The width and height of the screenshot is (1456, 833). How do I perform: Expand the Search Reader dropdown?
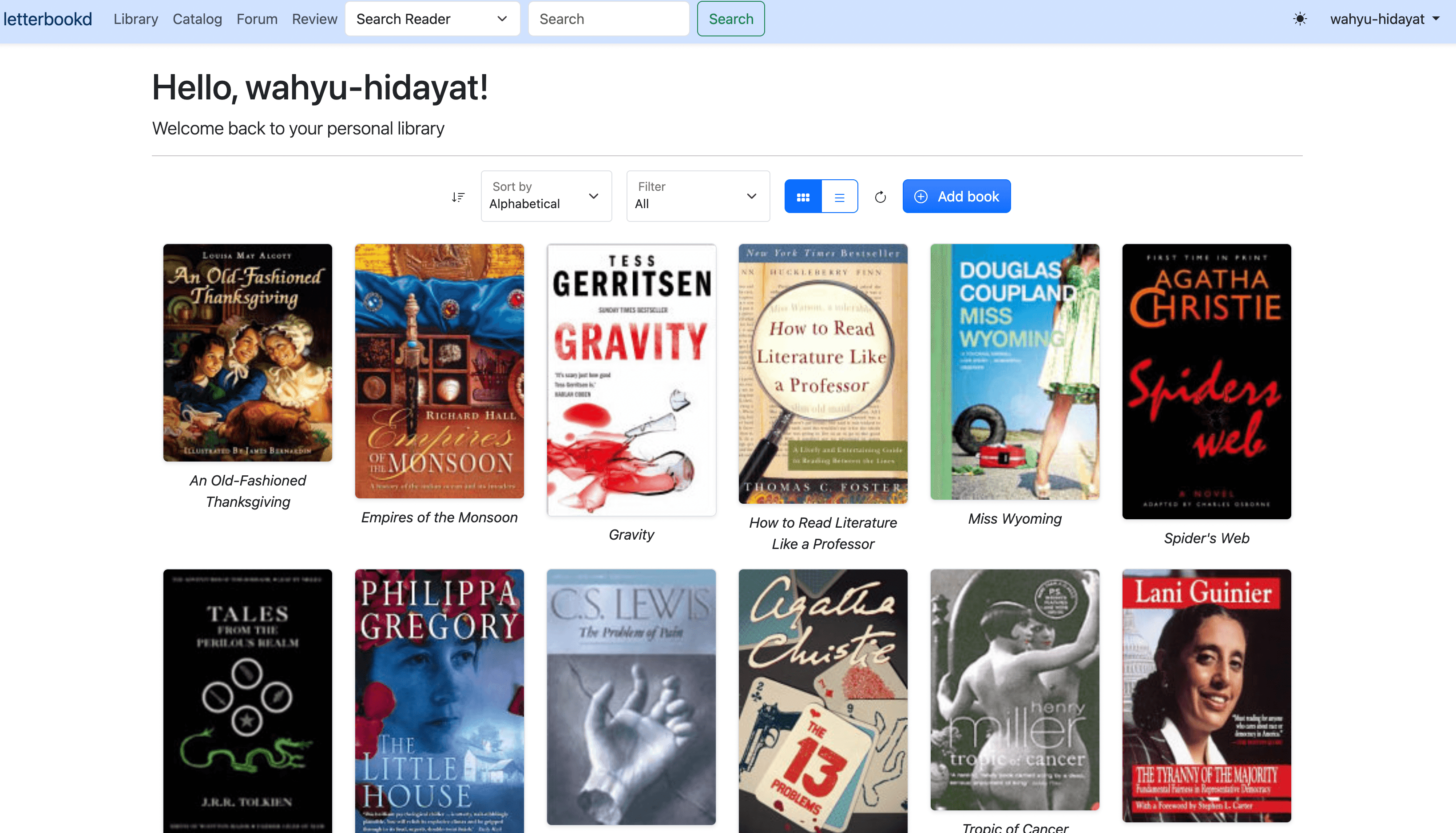coord(432,19)
